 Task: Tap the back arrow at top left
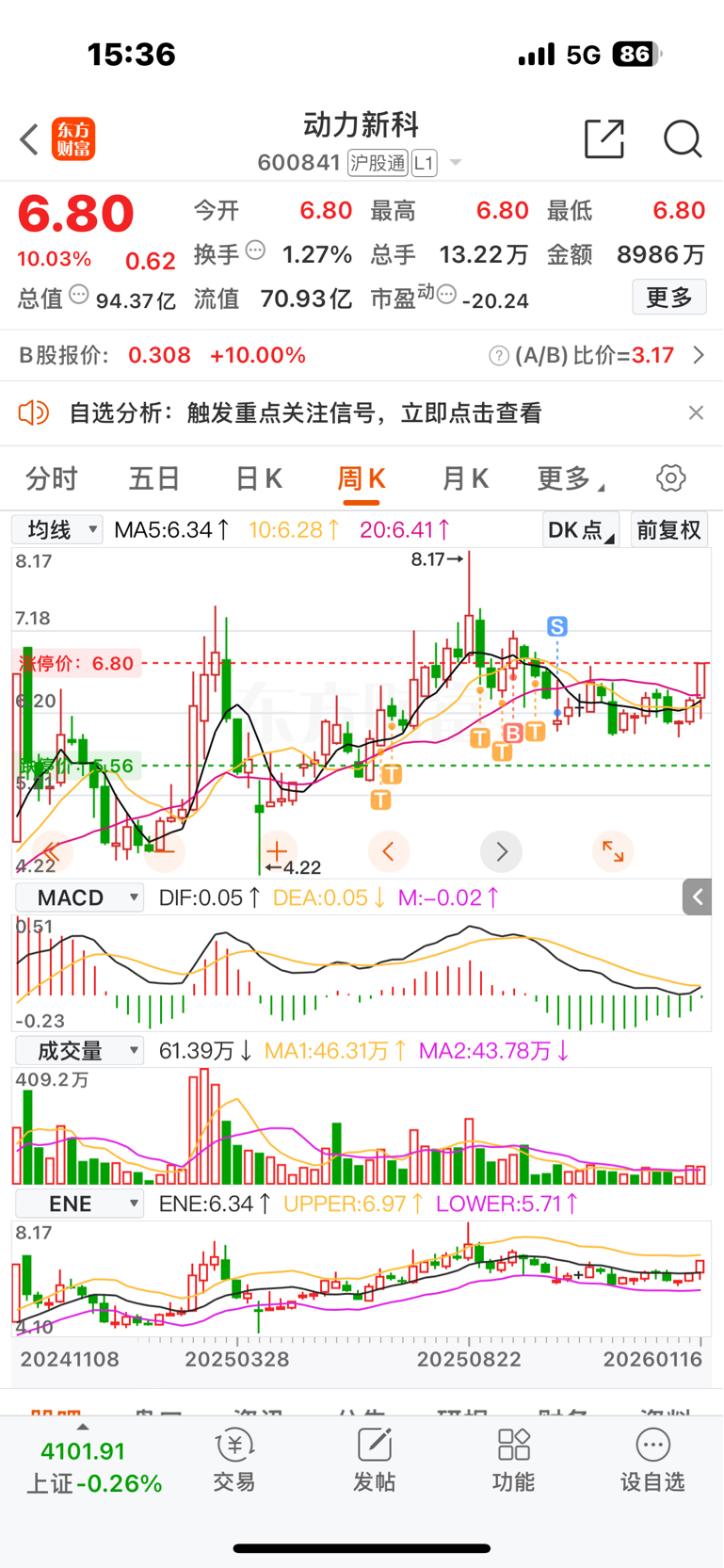pyautogui.click(x=29, y=139)
